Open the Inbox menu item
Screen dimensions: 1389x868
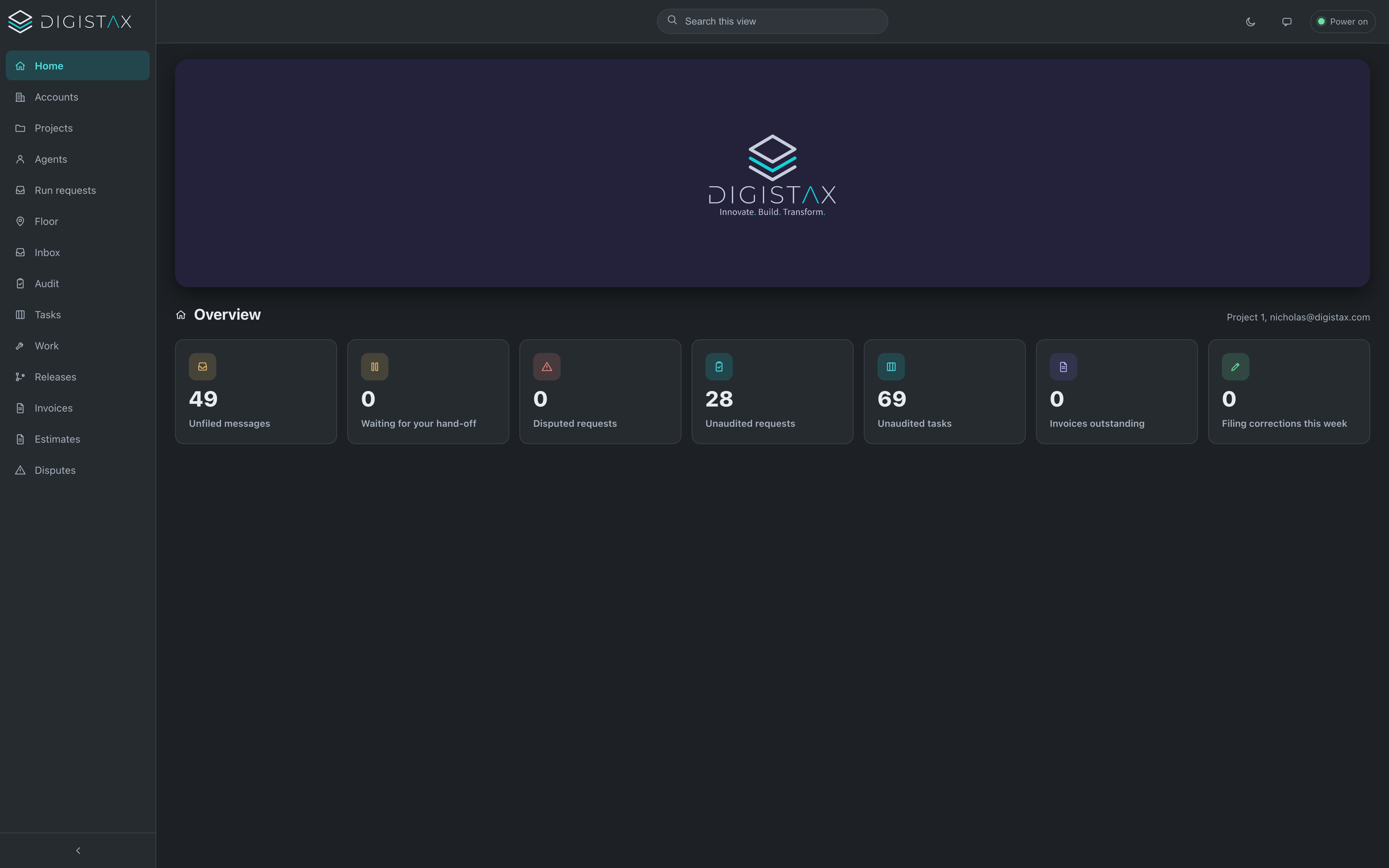[78, 252]
